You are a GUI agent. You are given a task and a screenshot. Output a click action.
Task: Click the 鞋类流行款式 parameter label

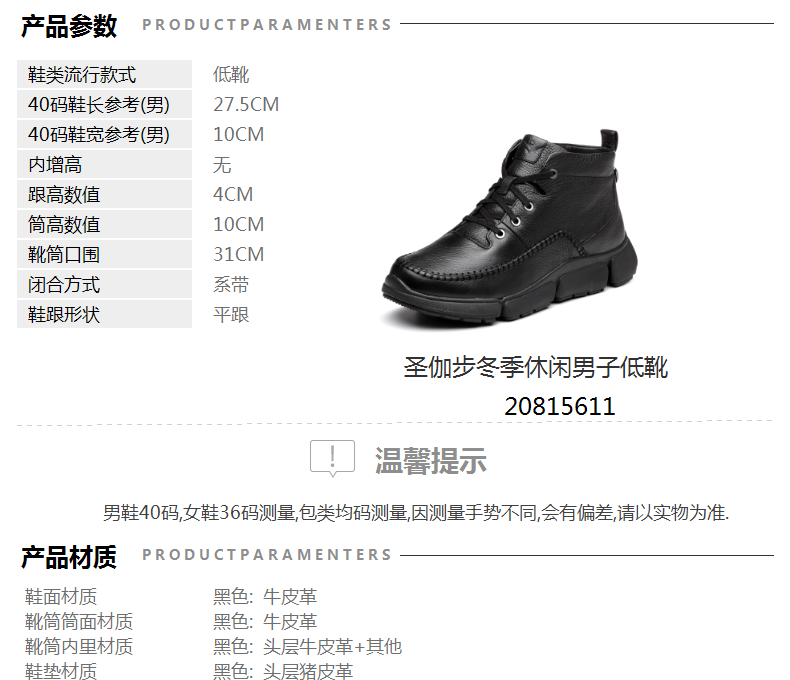(104, 75)
